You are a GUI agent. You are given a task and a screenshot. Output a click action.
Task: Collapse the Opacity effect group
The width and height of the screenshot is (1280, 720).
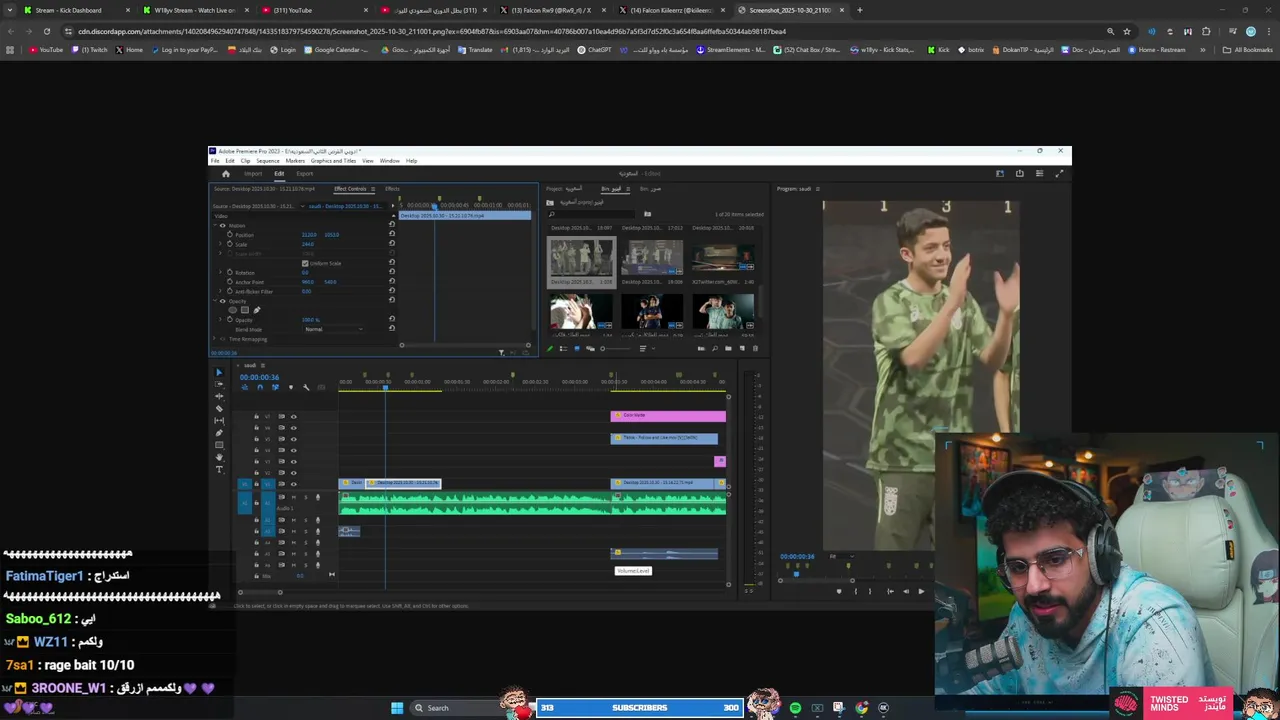[x=215, y=301]
